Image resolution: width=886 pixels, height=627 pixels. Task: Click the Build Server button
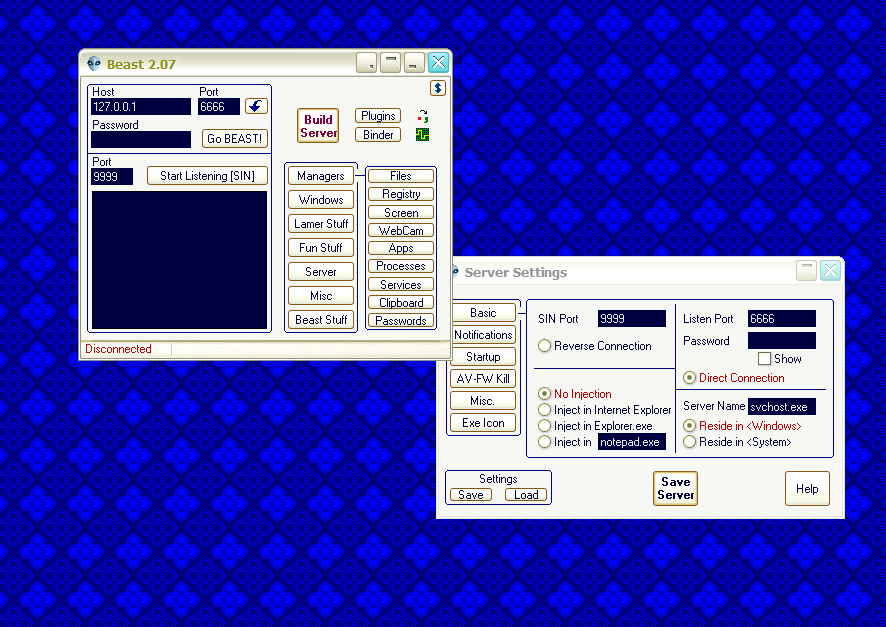pos(318,125)
